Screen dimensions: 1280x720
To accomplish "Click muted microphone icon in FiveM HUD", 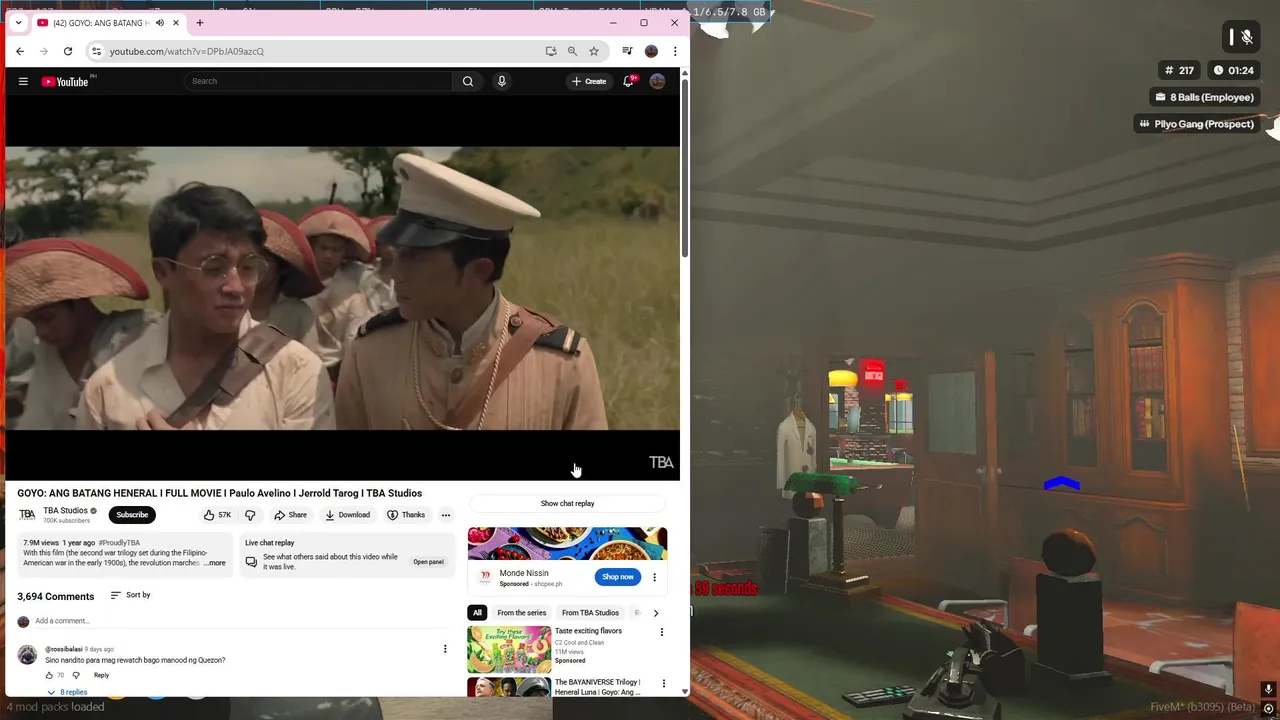I will (x=1247, y=37).
